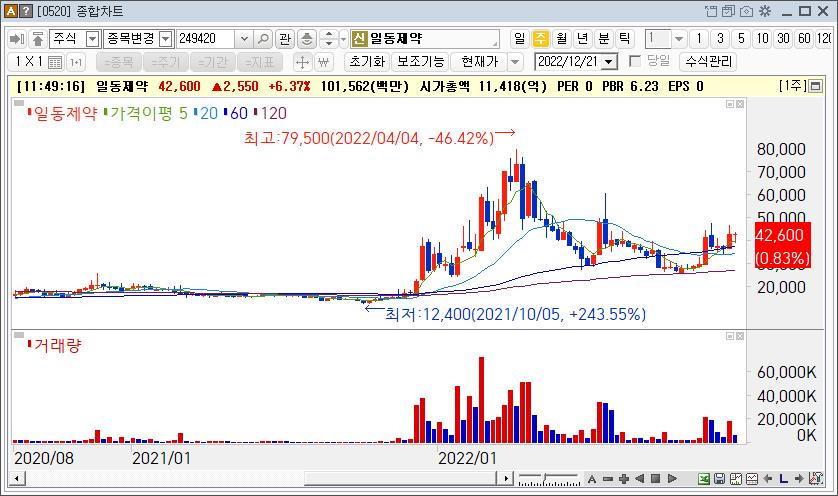Click the 관 watchlist button
Image resolution: width=838 pixels, height=496 pixels.
click(x=285, y=38)
